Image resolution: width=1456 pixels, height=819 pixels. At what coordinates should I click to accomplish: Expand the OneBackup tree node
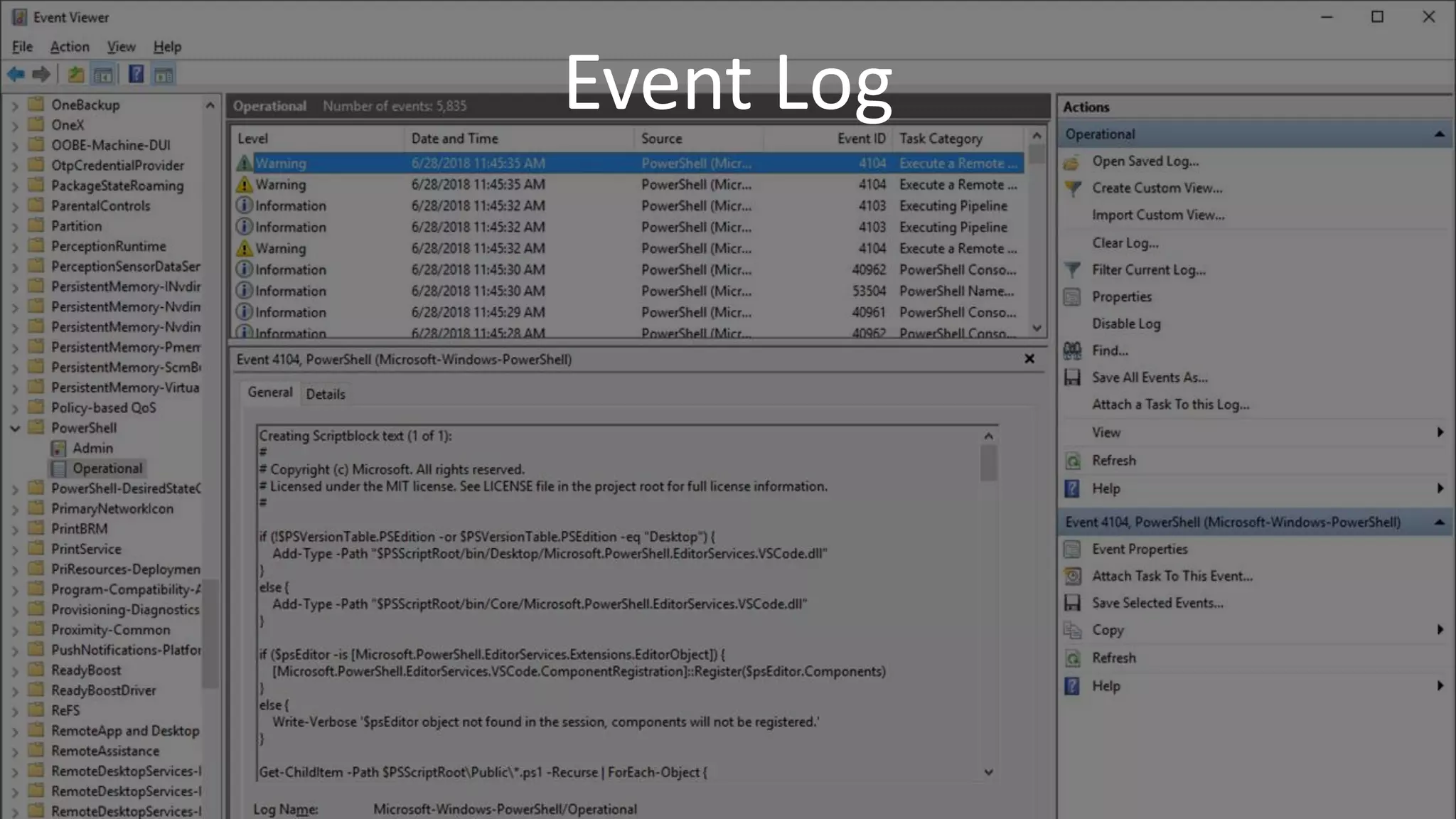tap(15, 105)
